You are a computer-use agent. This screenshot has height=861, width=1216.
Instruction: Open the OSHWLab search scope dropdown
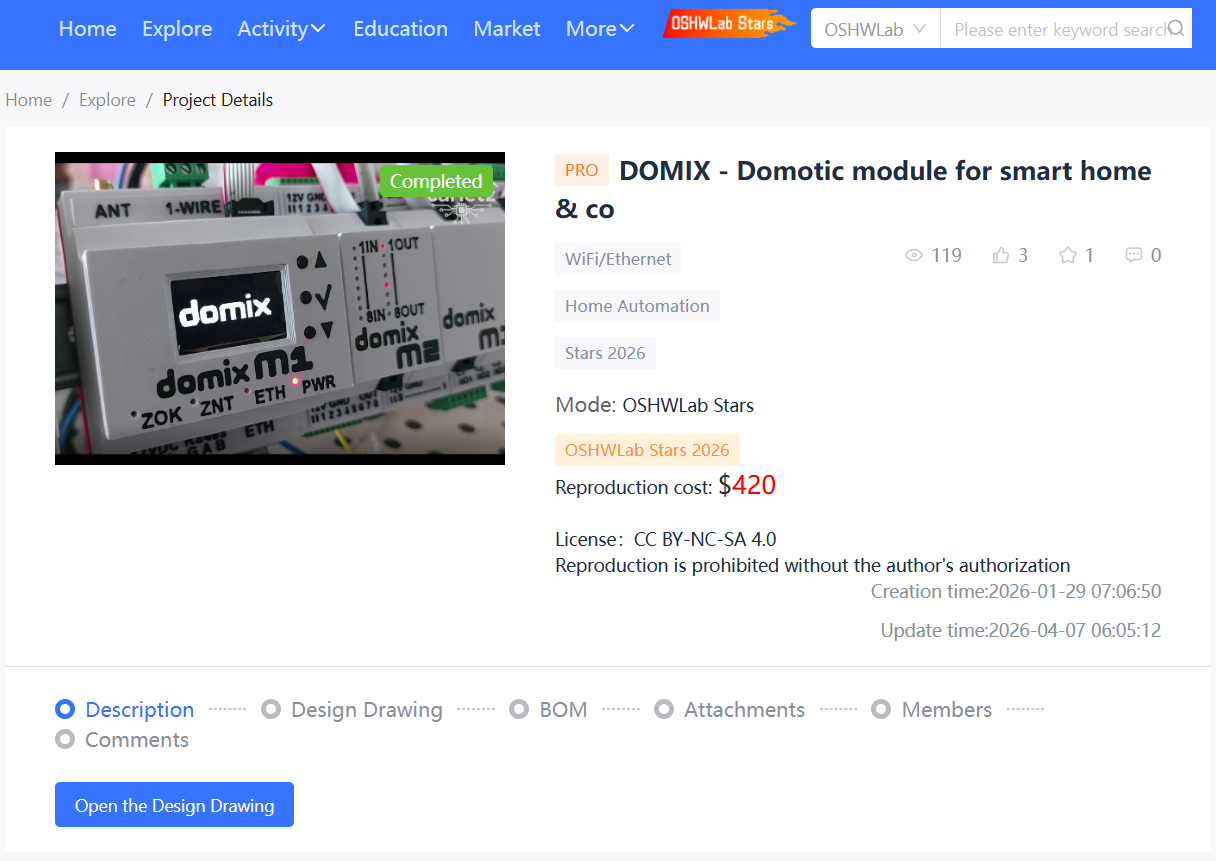[x=875, y=30]
